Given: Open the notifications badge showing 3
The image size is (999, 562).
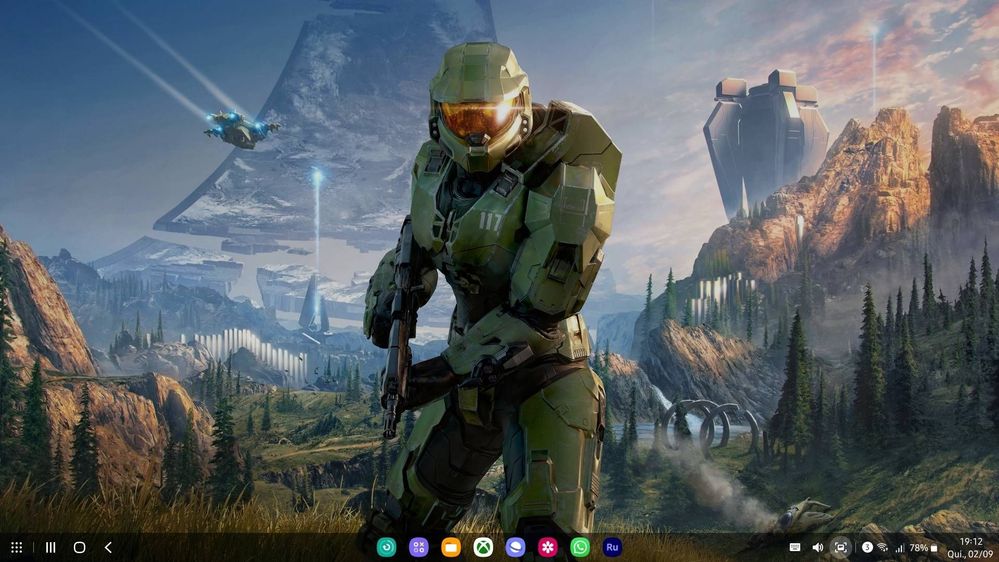Looking at the screenshot, I should click(x=867, y=547).
